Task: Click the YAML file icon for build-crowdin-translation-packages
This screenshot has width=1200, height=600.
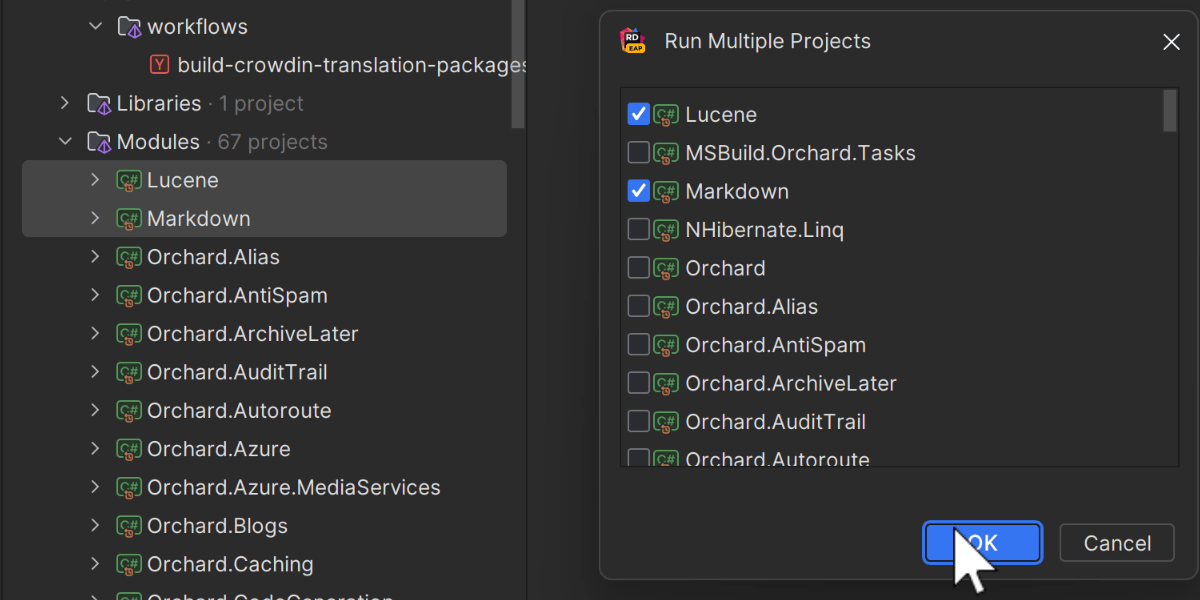Action: tap(159, 65)
